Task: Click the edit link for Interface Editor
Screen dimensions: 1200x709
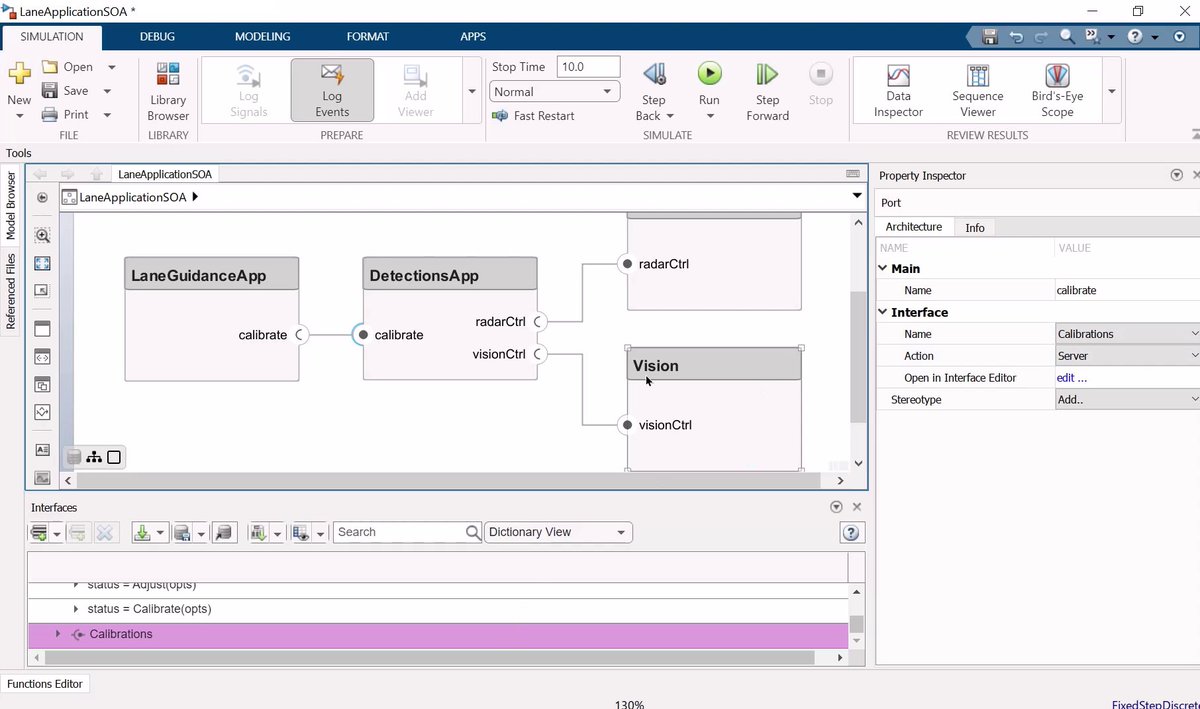Action: click(1071, 378)
